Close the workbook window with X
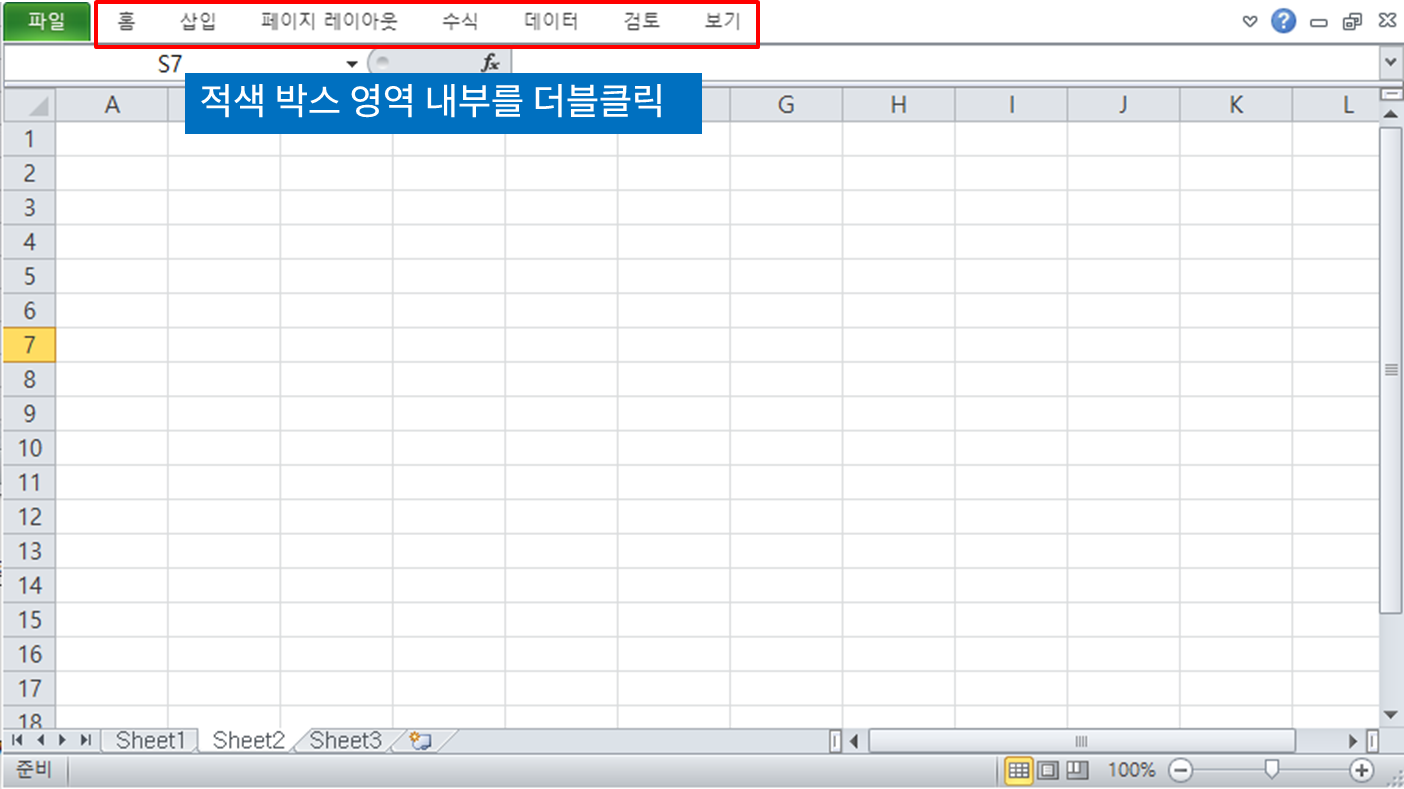Screen dimensions: 1404x789 click(1387, 21)
